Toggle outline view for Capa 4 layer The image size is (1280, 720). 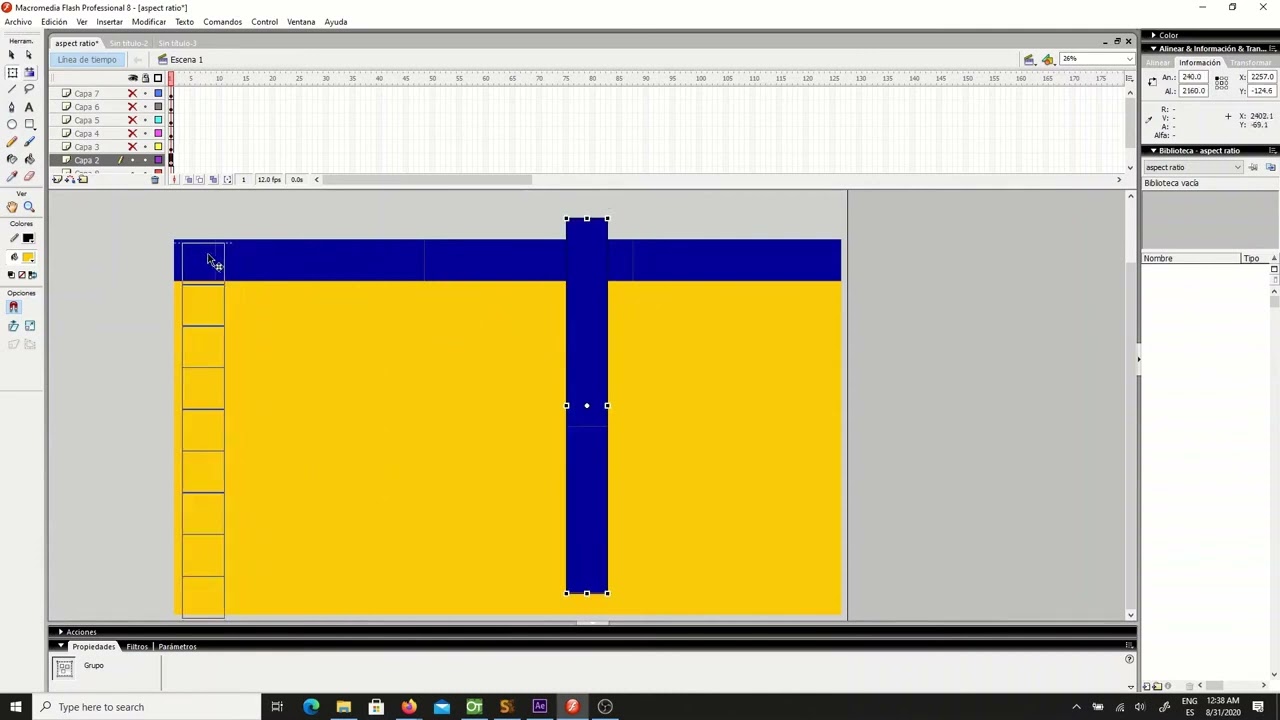(158, 133)
